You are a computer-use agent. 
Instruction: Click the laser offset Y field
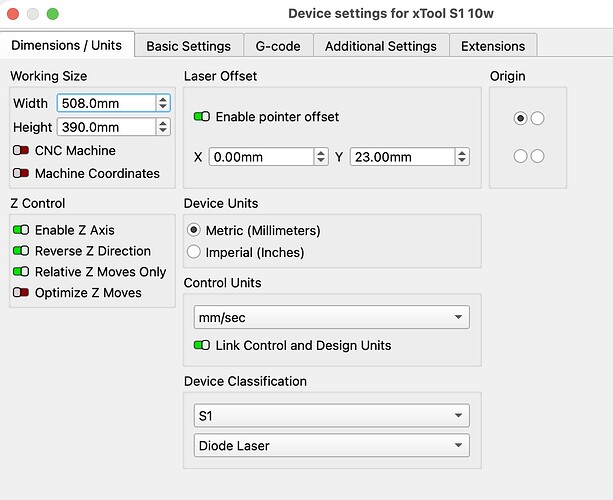click(x=402, y=157)
